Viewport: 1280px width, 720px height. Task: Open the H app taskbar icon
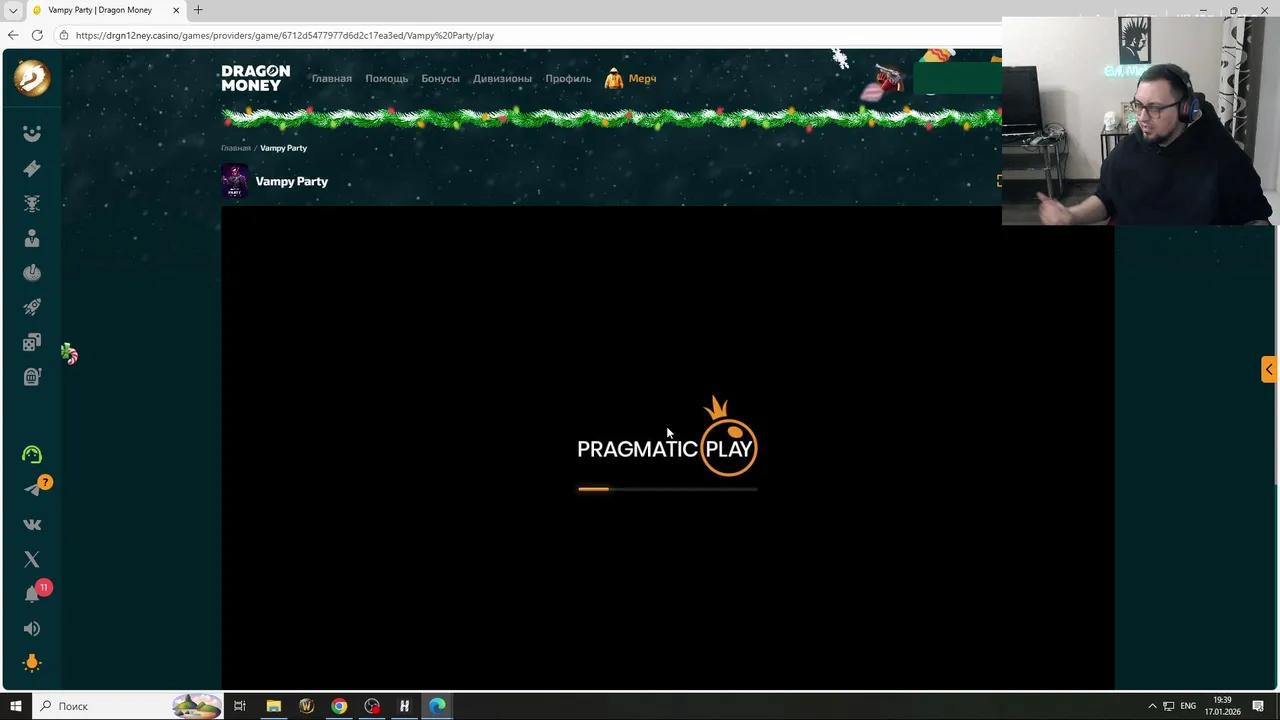pos(404,706)
